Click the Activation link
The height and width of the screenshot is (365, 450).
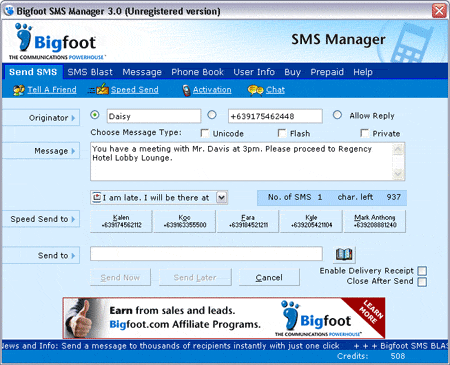[x=212, y=90]
